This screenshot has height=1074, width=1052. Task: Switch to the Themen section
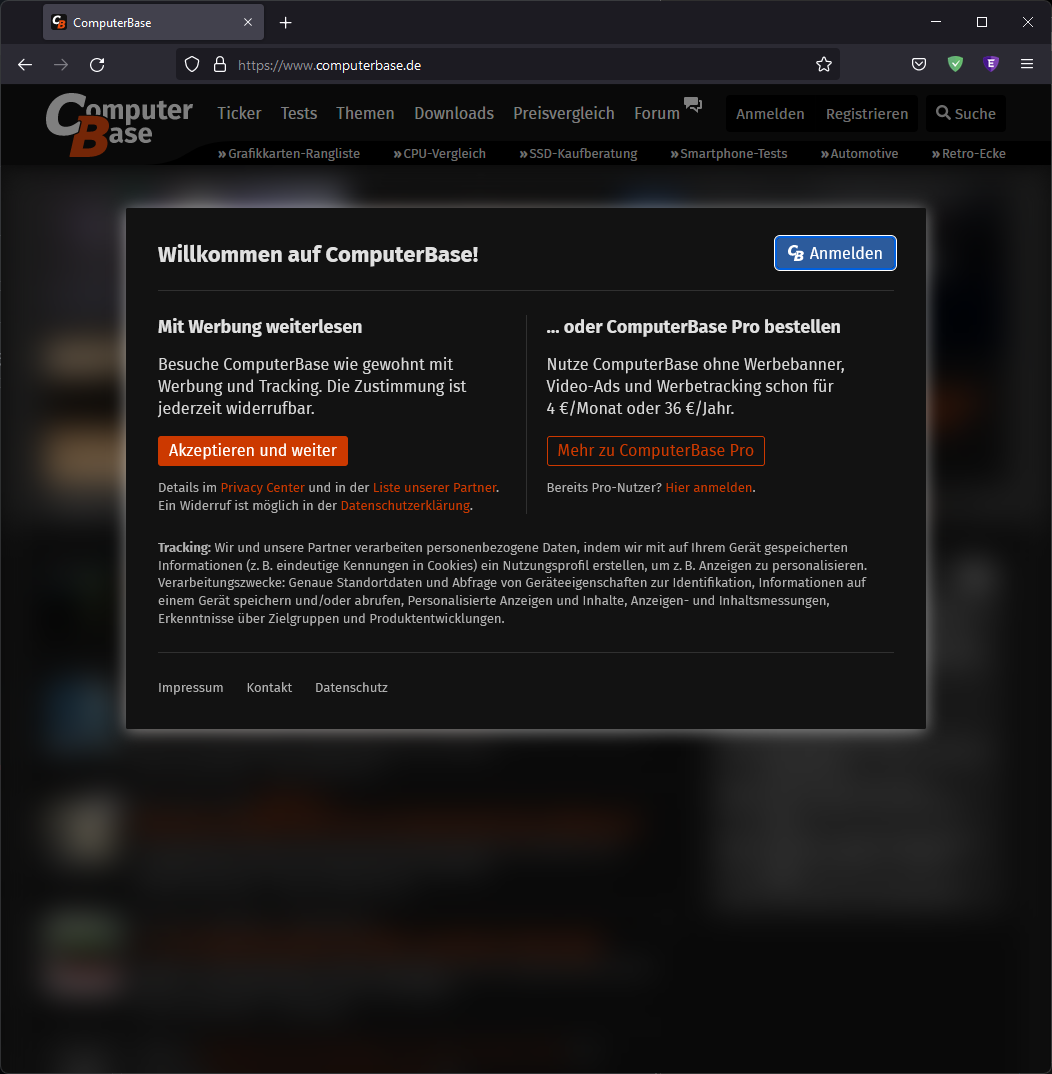[364, 113]
